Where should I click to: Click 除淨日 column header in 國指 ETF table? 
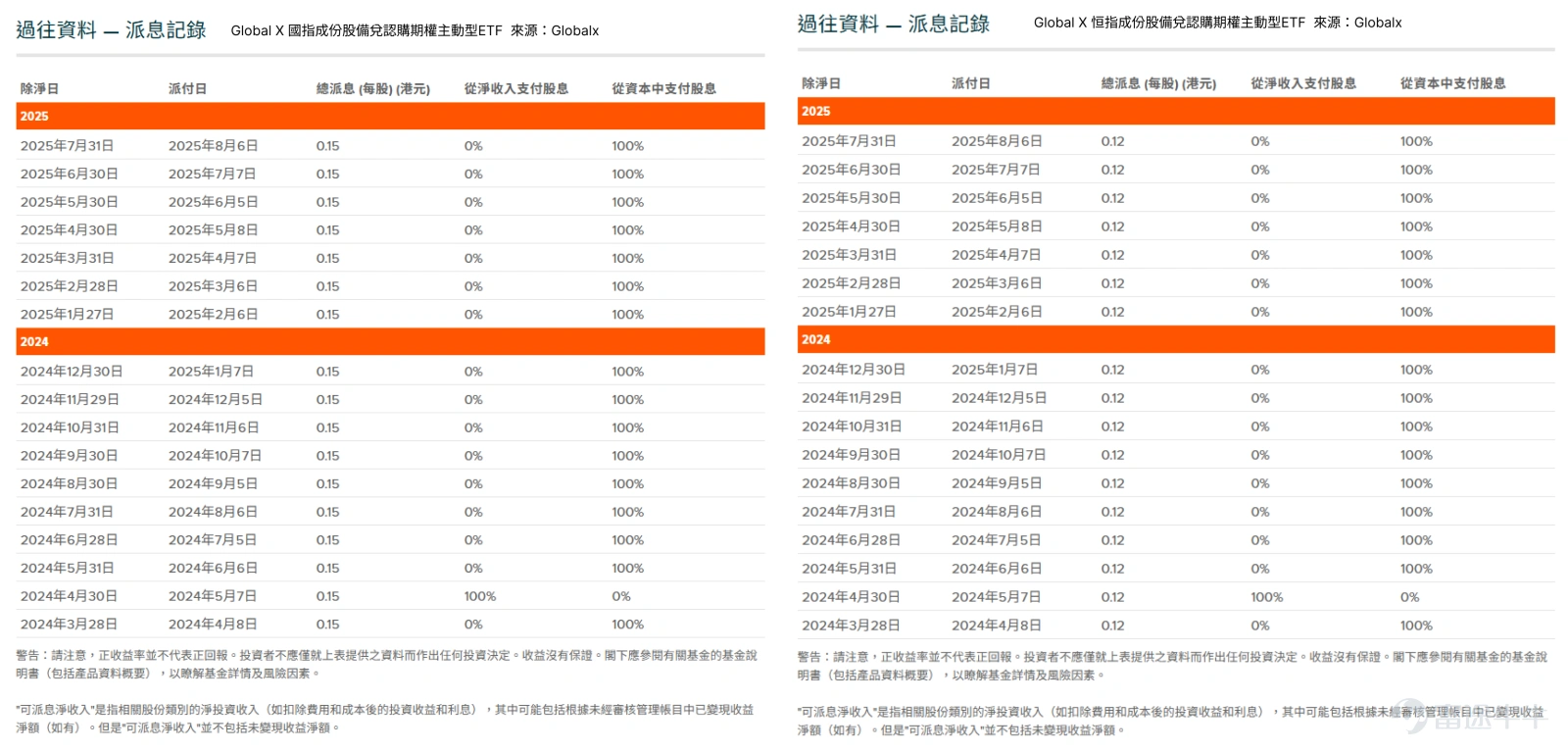click(x=39, y=88)
